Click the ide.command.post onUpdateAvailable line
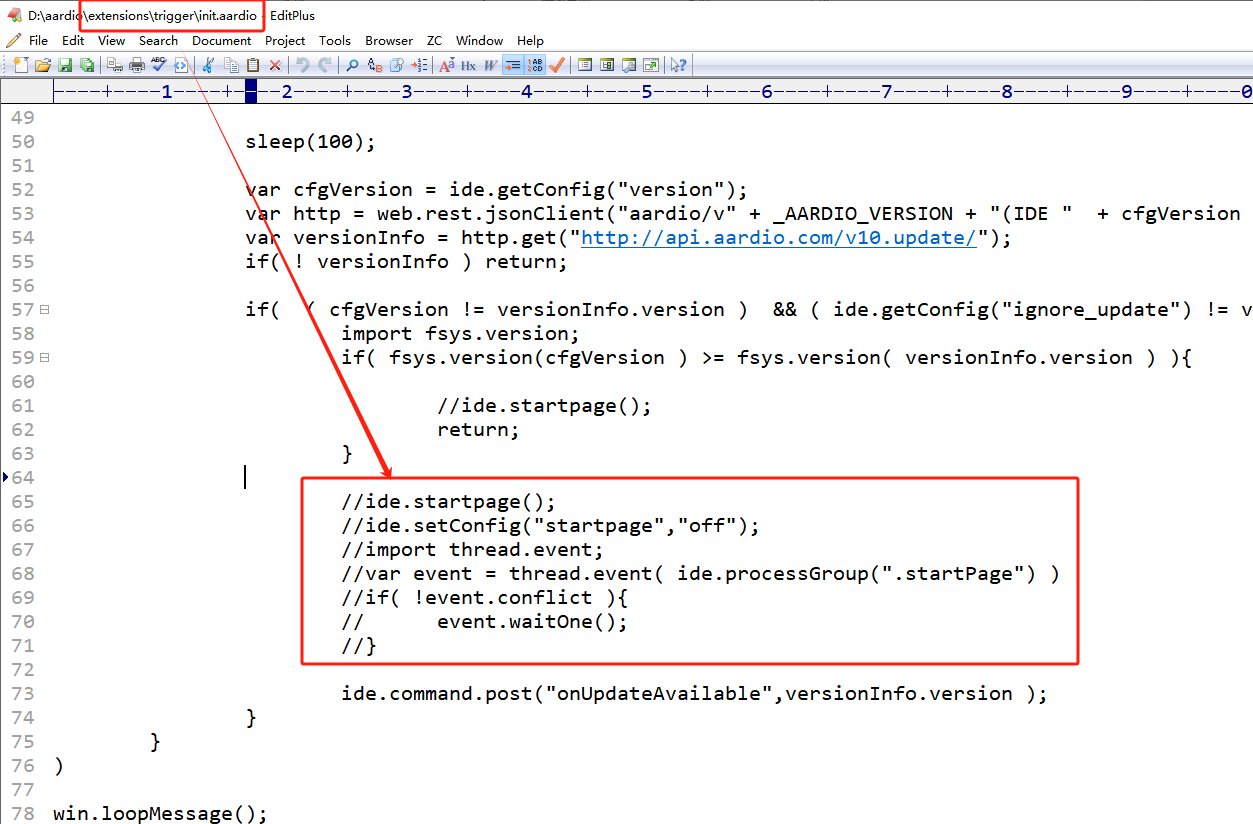This screenshot has width=1253, height=824. pyautogui.click(x=694, y=694)
